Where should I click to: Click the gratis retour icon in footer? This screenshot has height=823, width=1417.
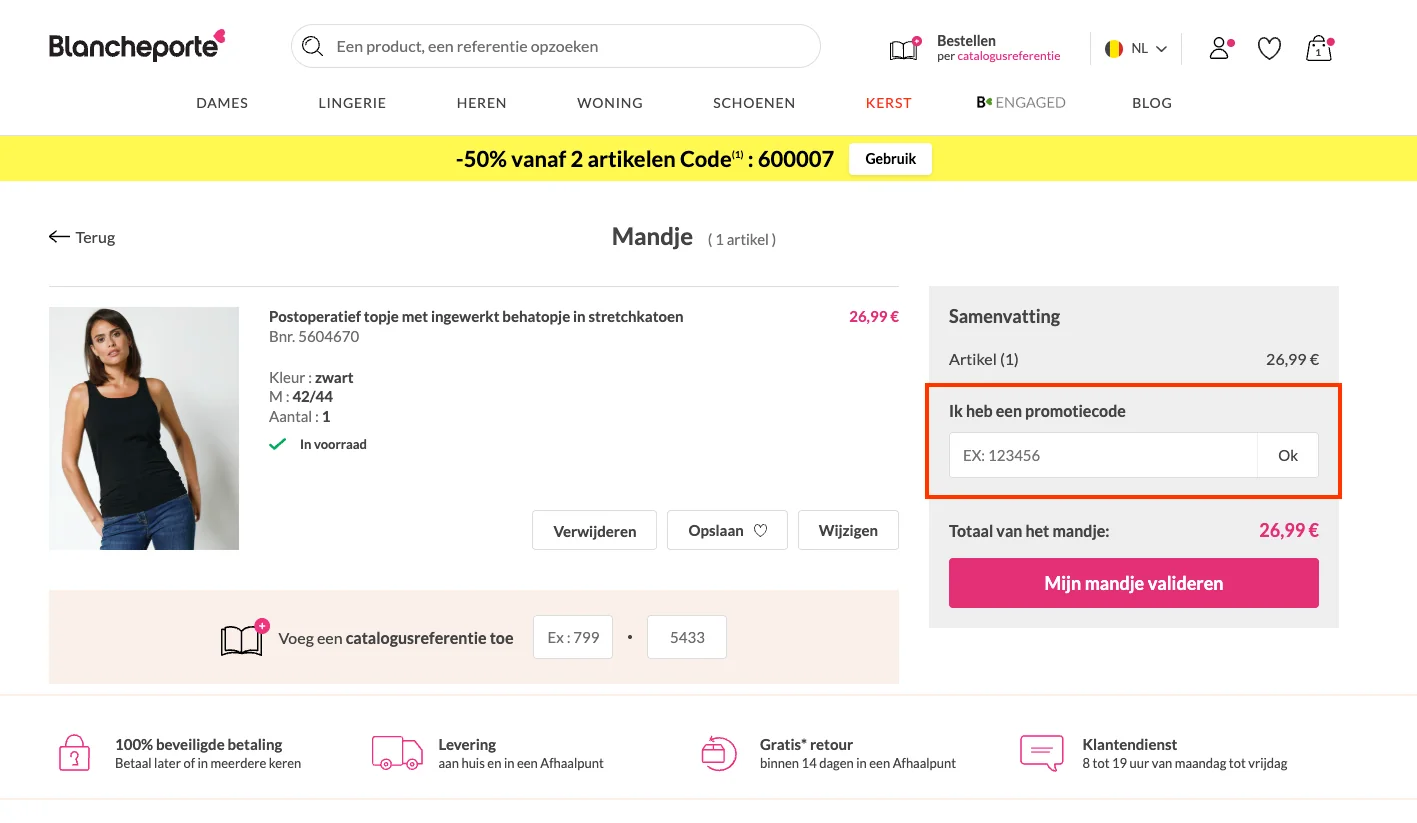click(718, 752)
